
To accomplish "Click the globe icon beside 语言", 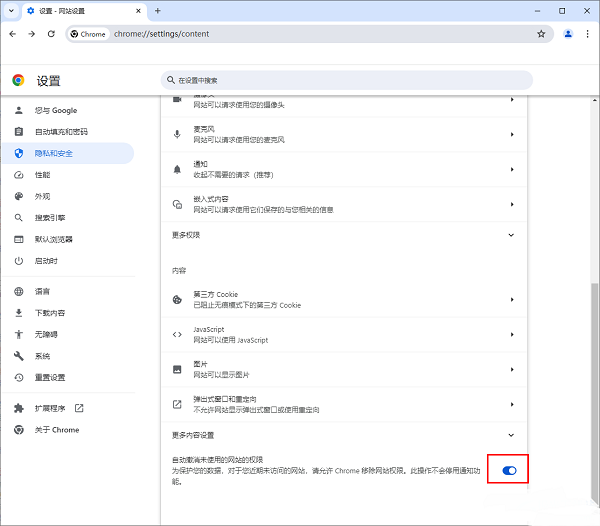I will click(x=19, y=291).
